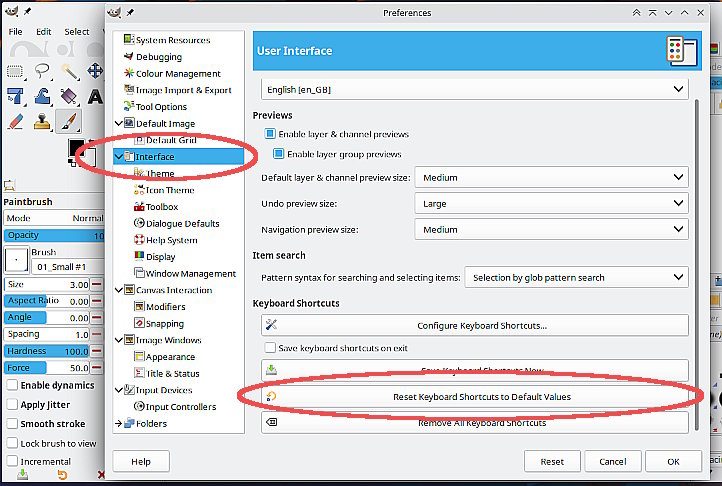Select Tool Options in preferences tree
This screenshot has width=722, height=486.
coord(161,107)
